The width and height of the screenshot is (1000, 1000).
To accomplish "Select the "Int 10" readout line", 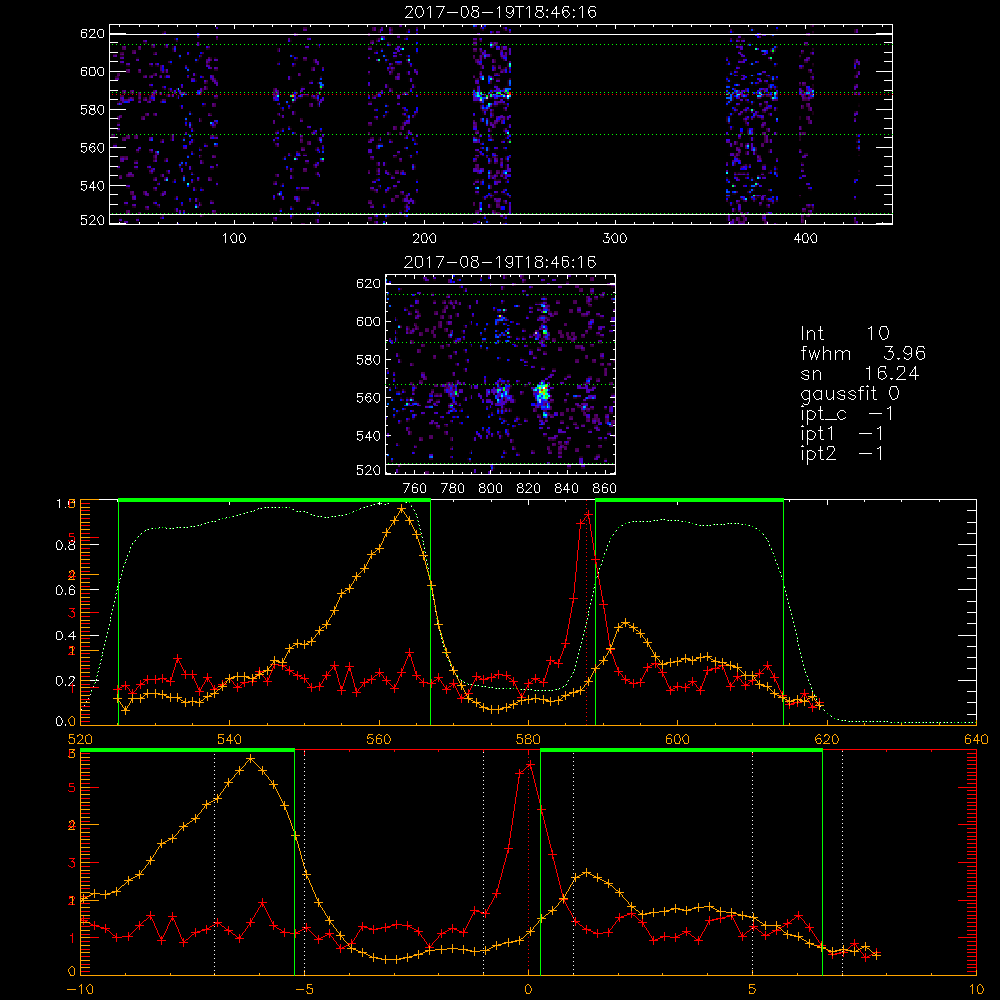I will coord(844,333).
